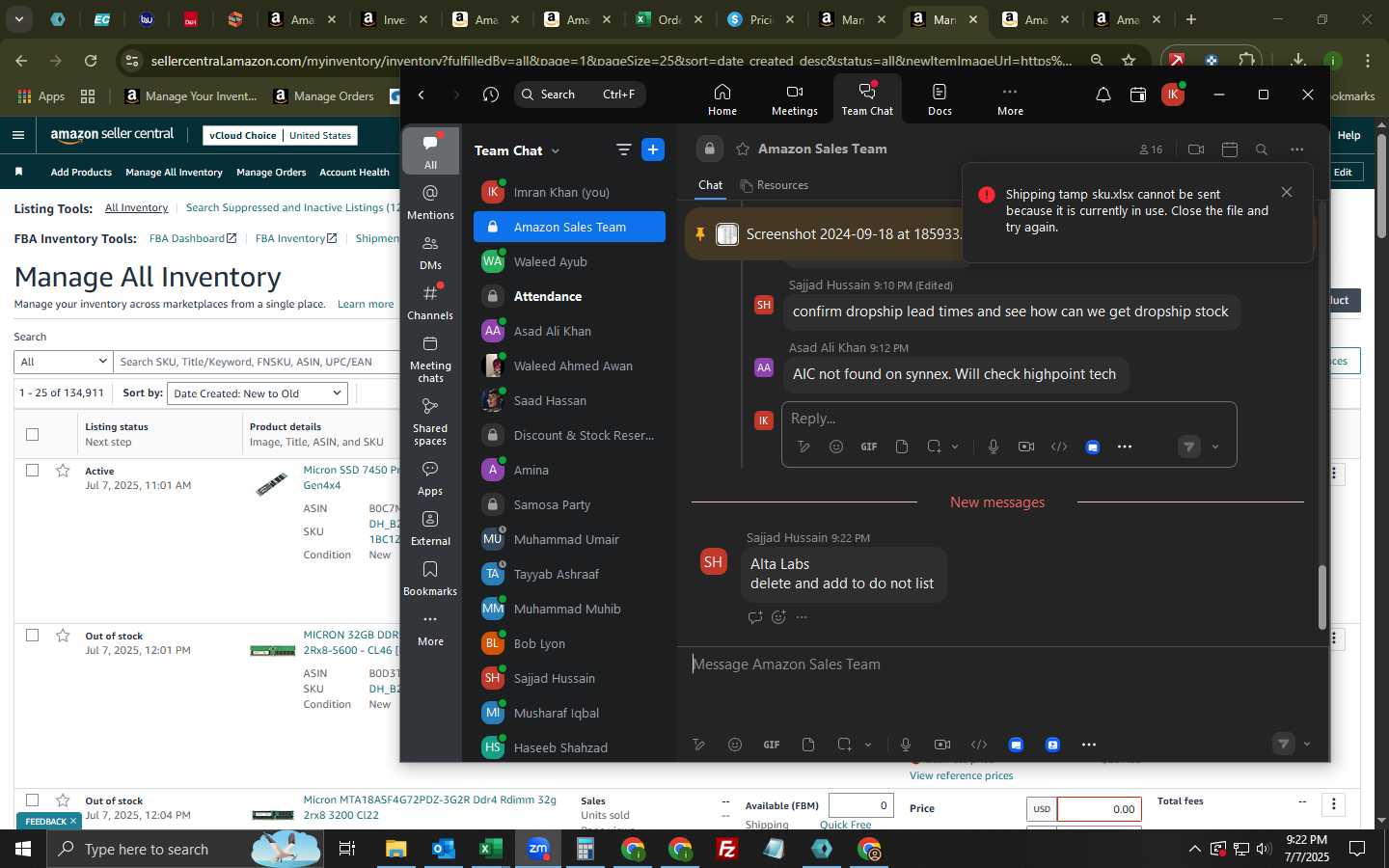This screenshot has width=1389, height=868.
Task: Attach file in bottom message toolbar
Action: coord(808,745)
